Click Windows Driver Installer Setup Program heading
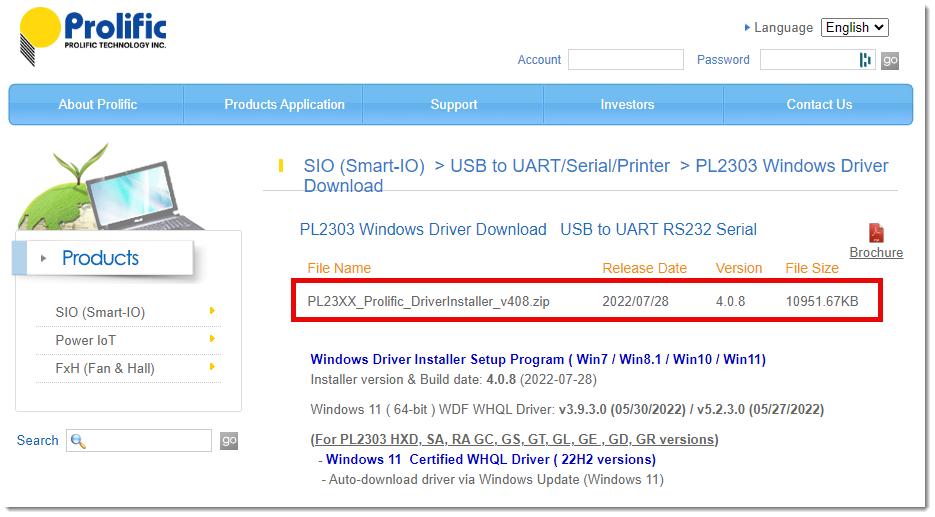This screenshot has height=517, width=935. [538, 360]
